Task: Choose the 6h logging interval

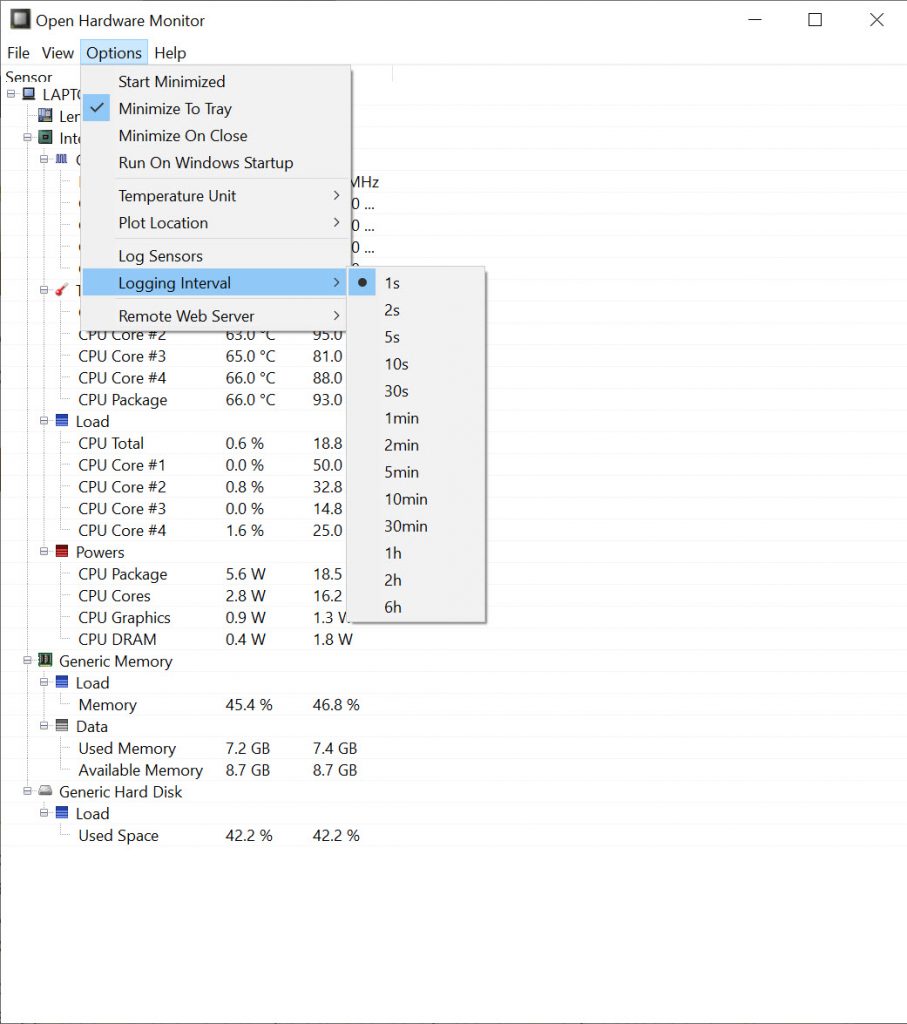Action: pyautogui.click(x=417, y=607)
